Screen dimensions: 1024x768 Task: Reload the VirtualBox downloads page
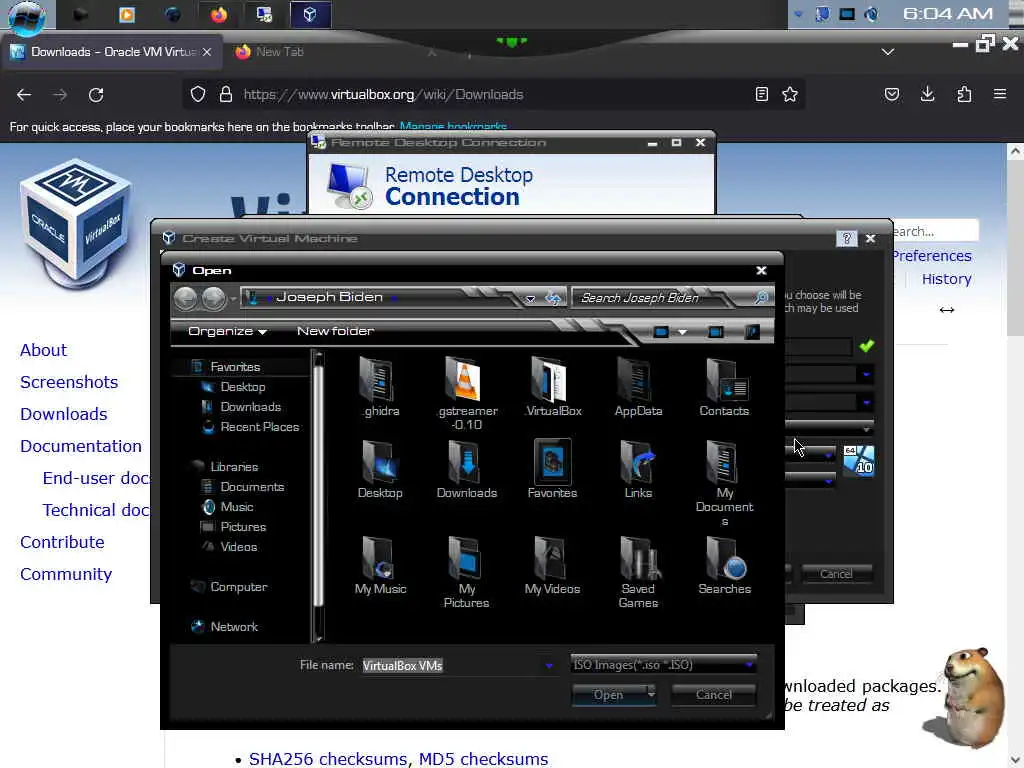point(96,95)
